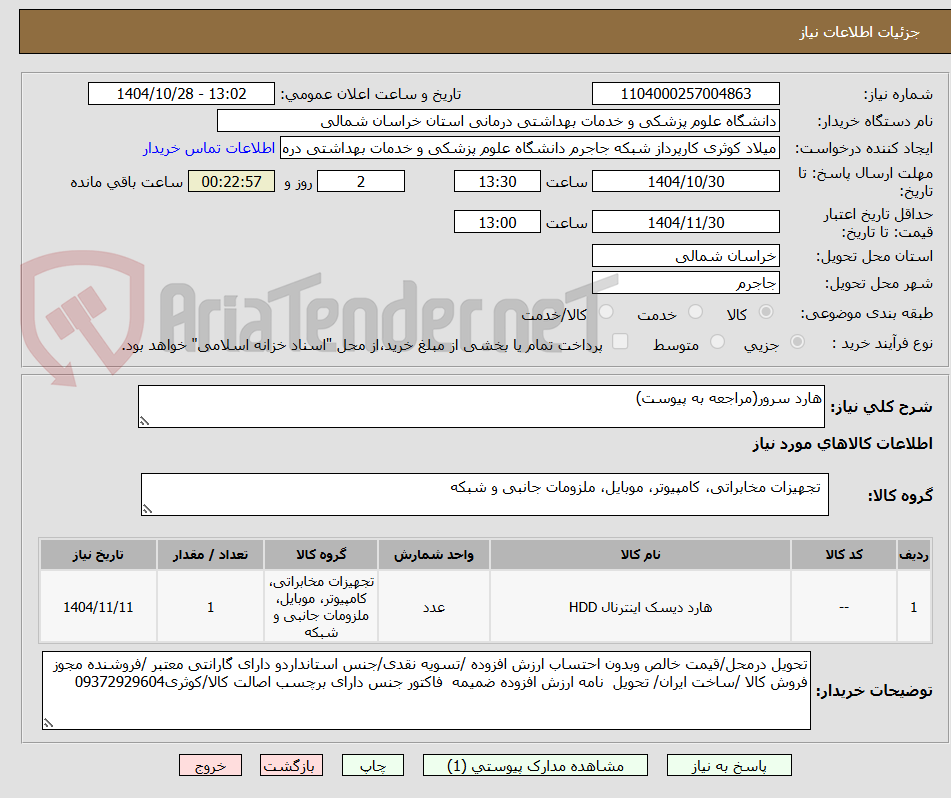Click the خروج exit button
The height and width of the screenshot is (798, 951).
pos(210,766)
